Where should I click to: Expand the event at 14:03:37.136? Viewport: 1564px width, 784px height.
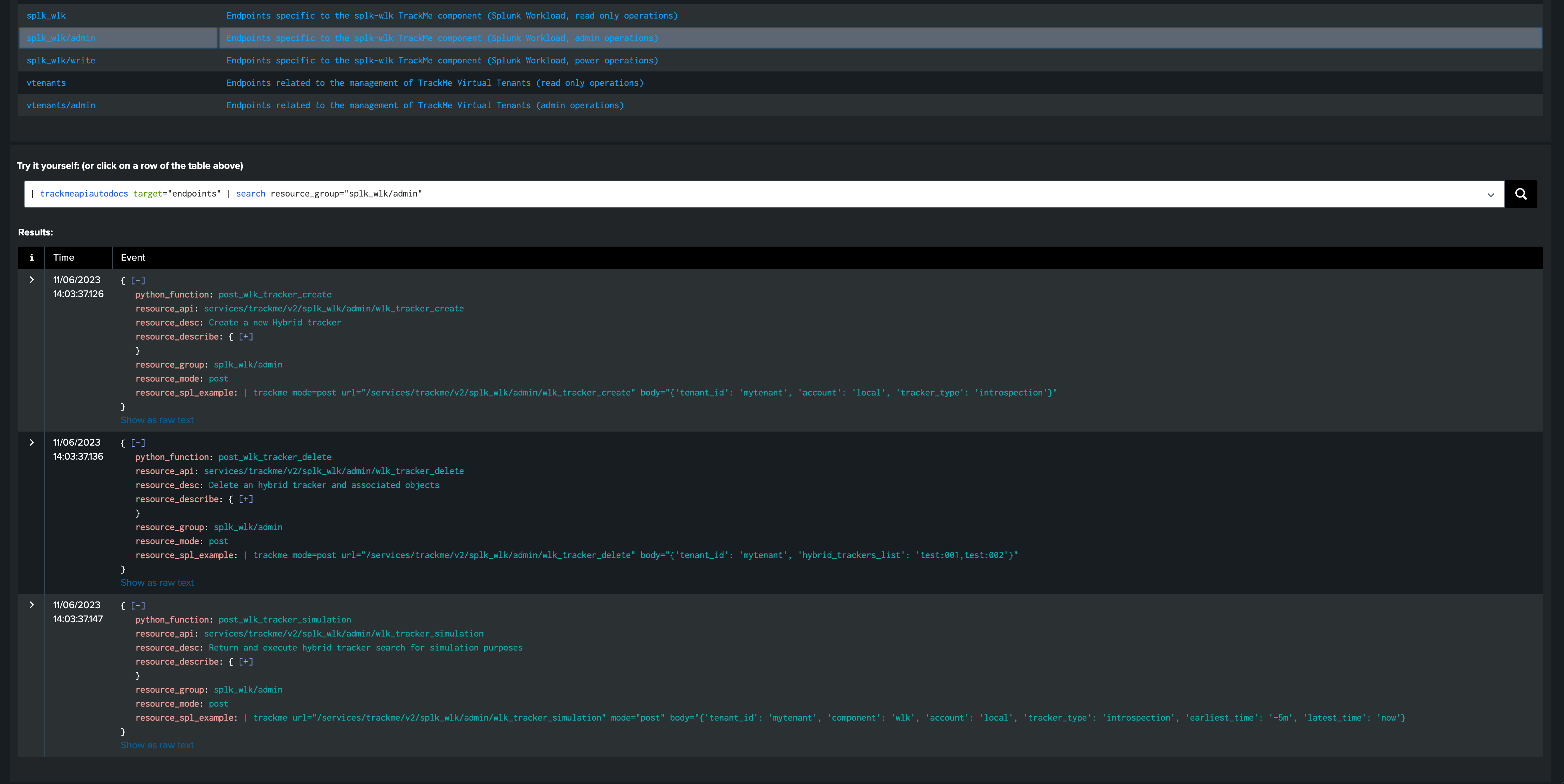point(32,443)
